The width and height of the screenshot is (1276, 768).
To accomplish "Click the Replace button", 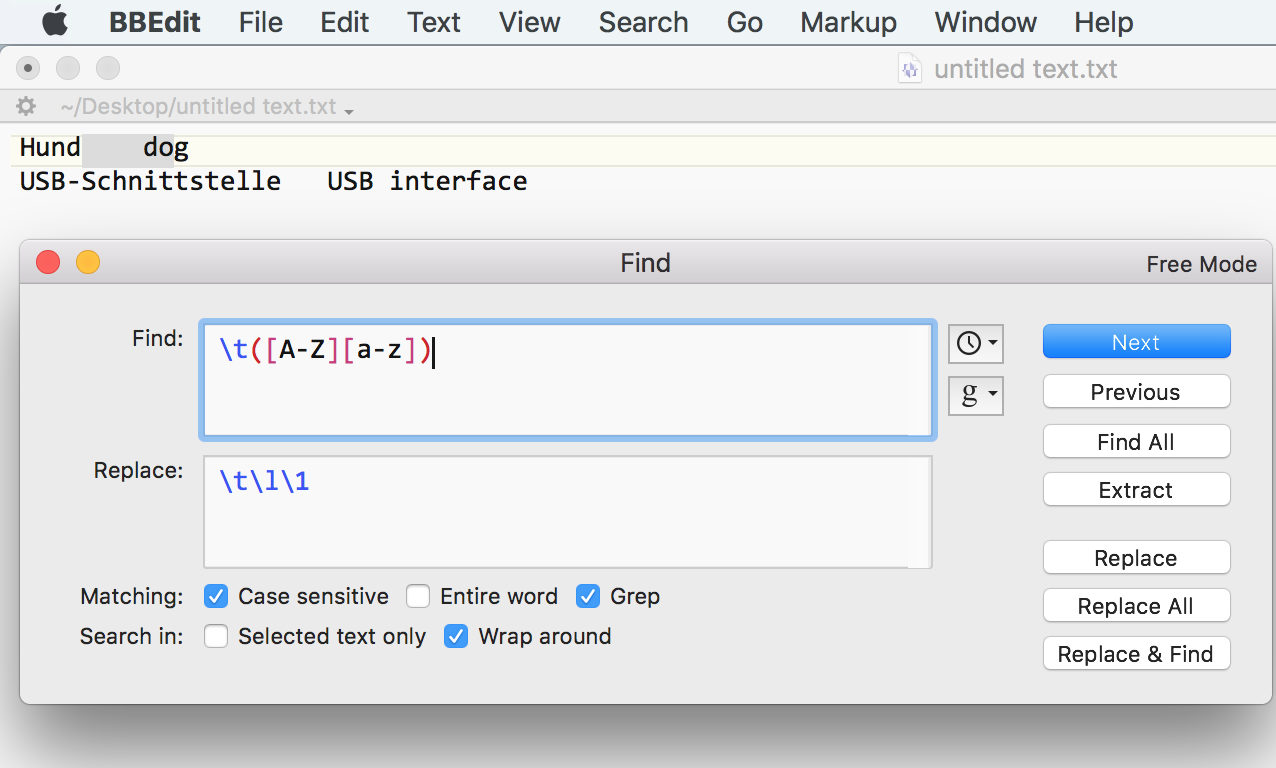I will coord(1136,558).
